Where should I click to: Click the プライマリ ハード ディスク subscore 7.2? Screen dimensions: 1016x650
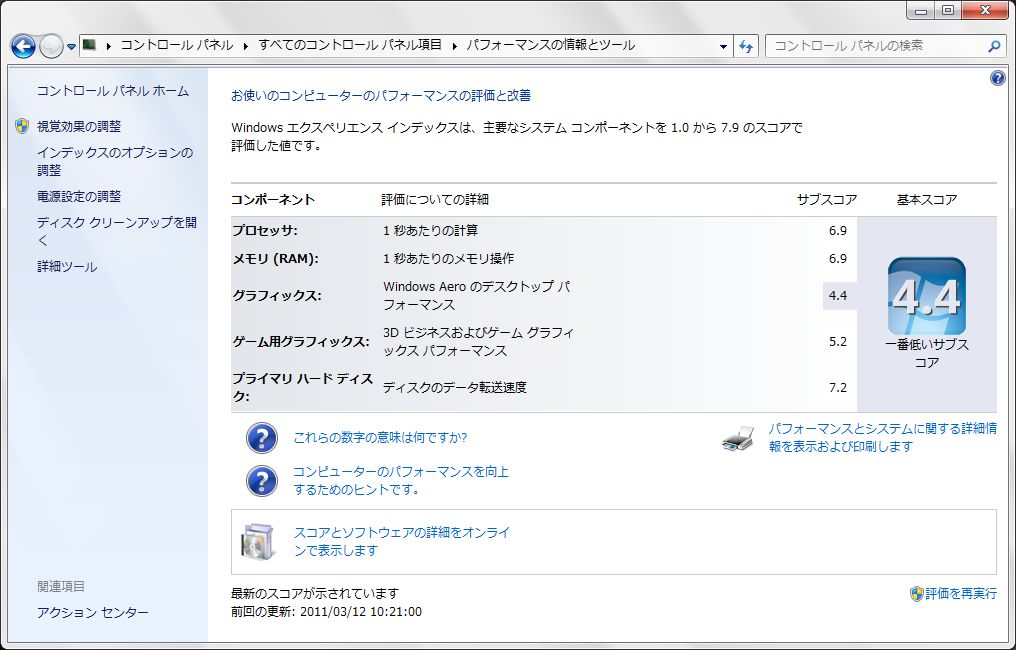coord(838,388)
